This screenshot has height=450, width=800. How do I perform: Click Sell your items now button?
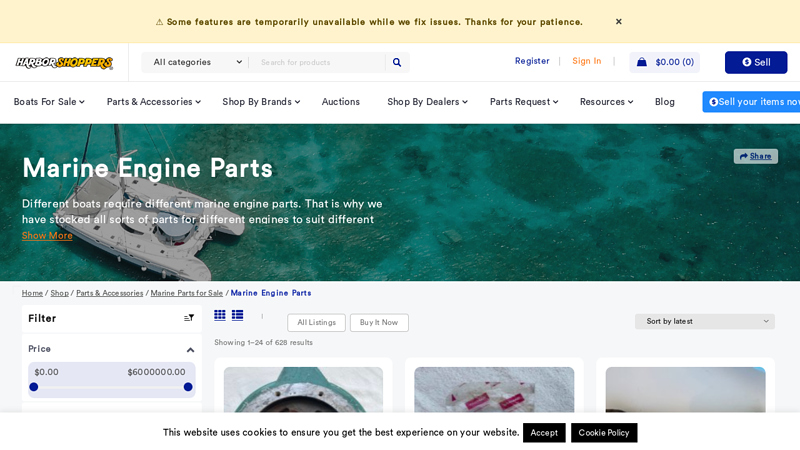click(x=751, y=102)
